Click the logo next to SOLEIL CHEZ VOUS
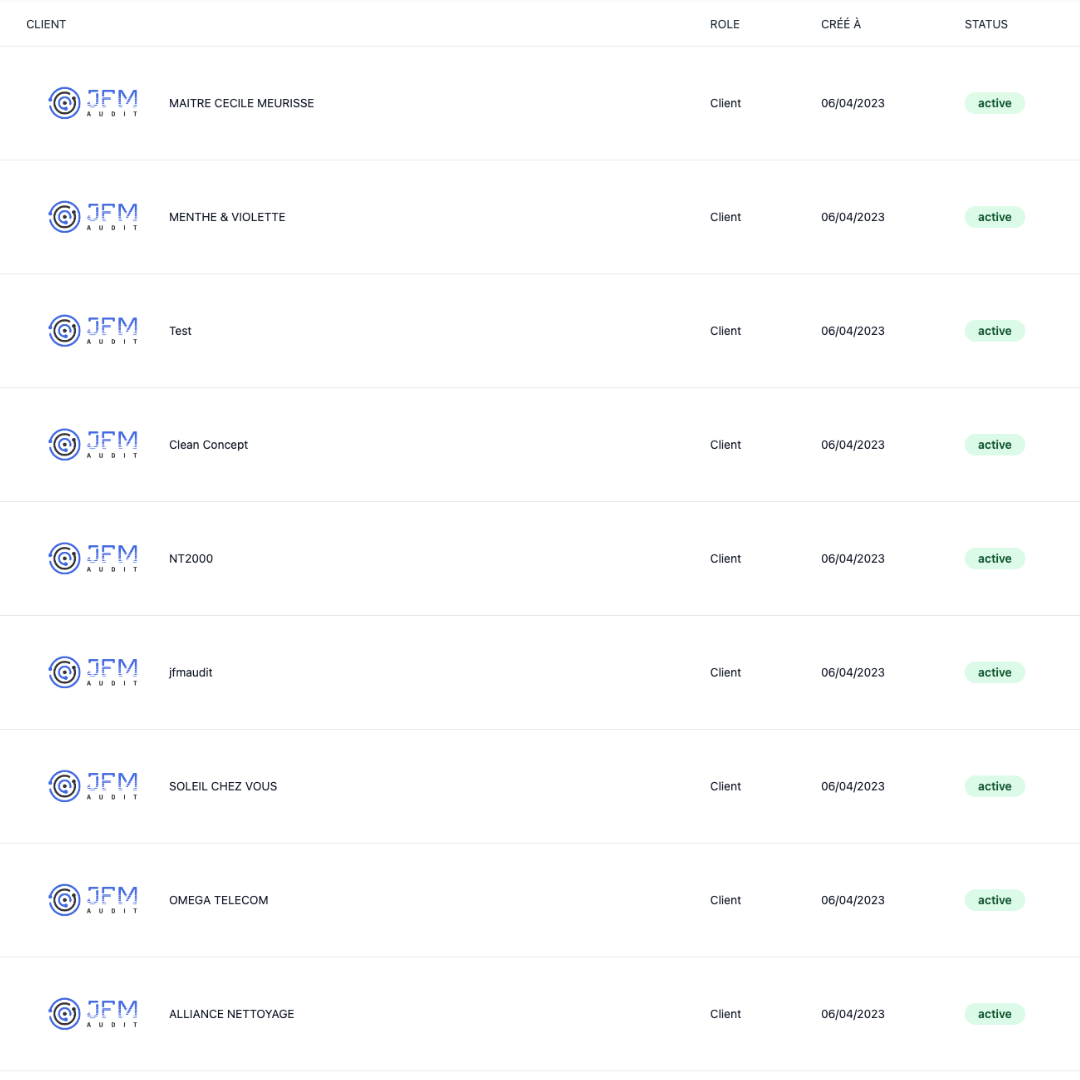Image resolution: width=1080 pixels, height=1080 pixels. click(x=93, y=787)
